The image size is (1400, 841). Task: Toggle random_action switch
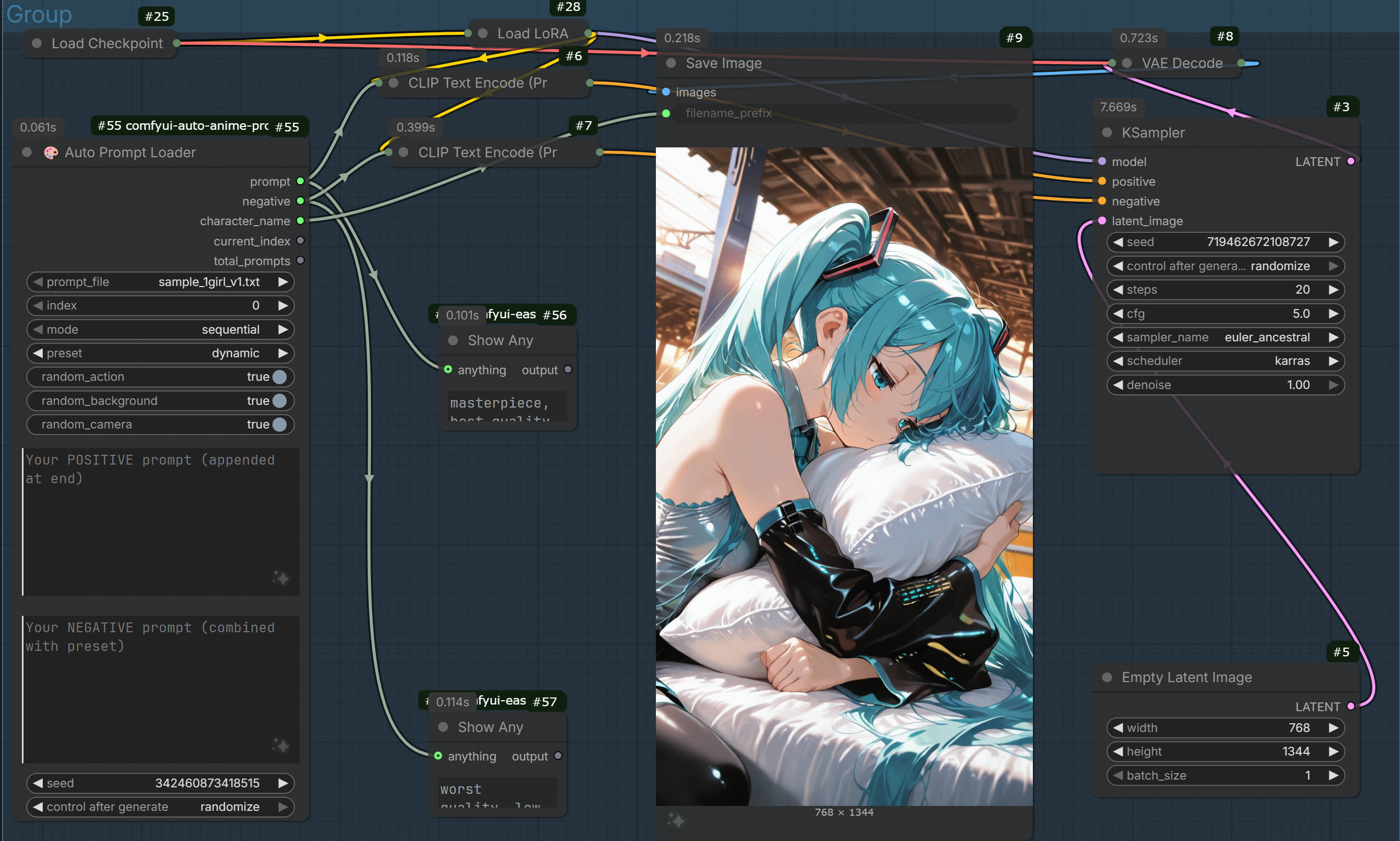click(279, 377)
